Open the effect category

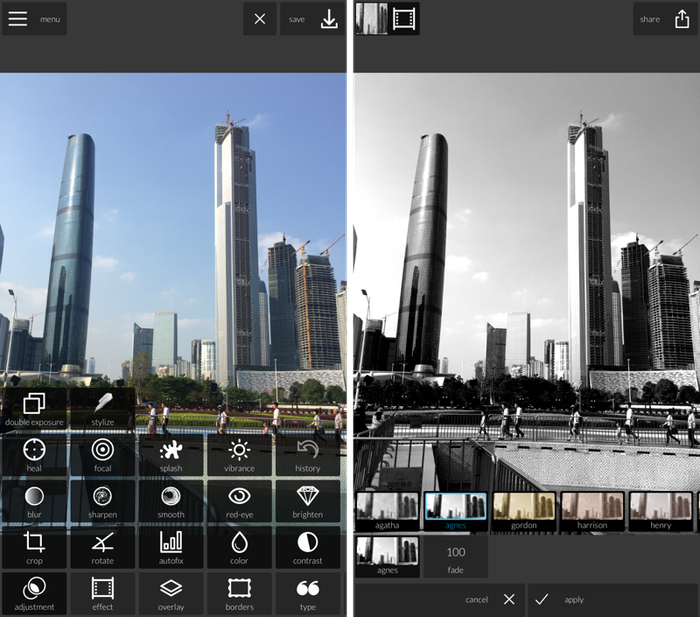(x=103, y=594)
